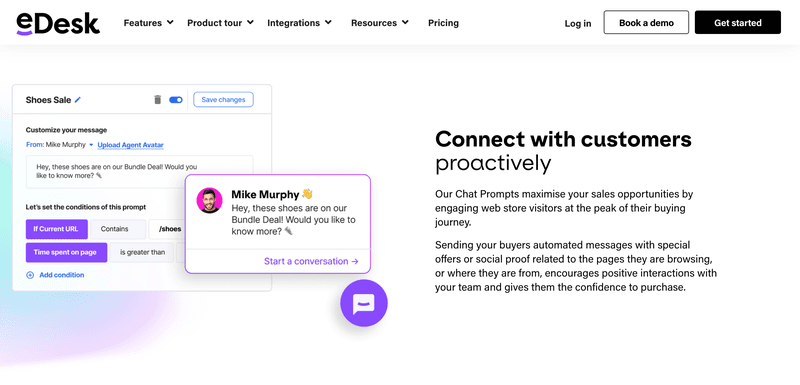Viewport: 800px width, 385px height.
Task: Click the eDesk logo
Action: [x=58, y=23]
